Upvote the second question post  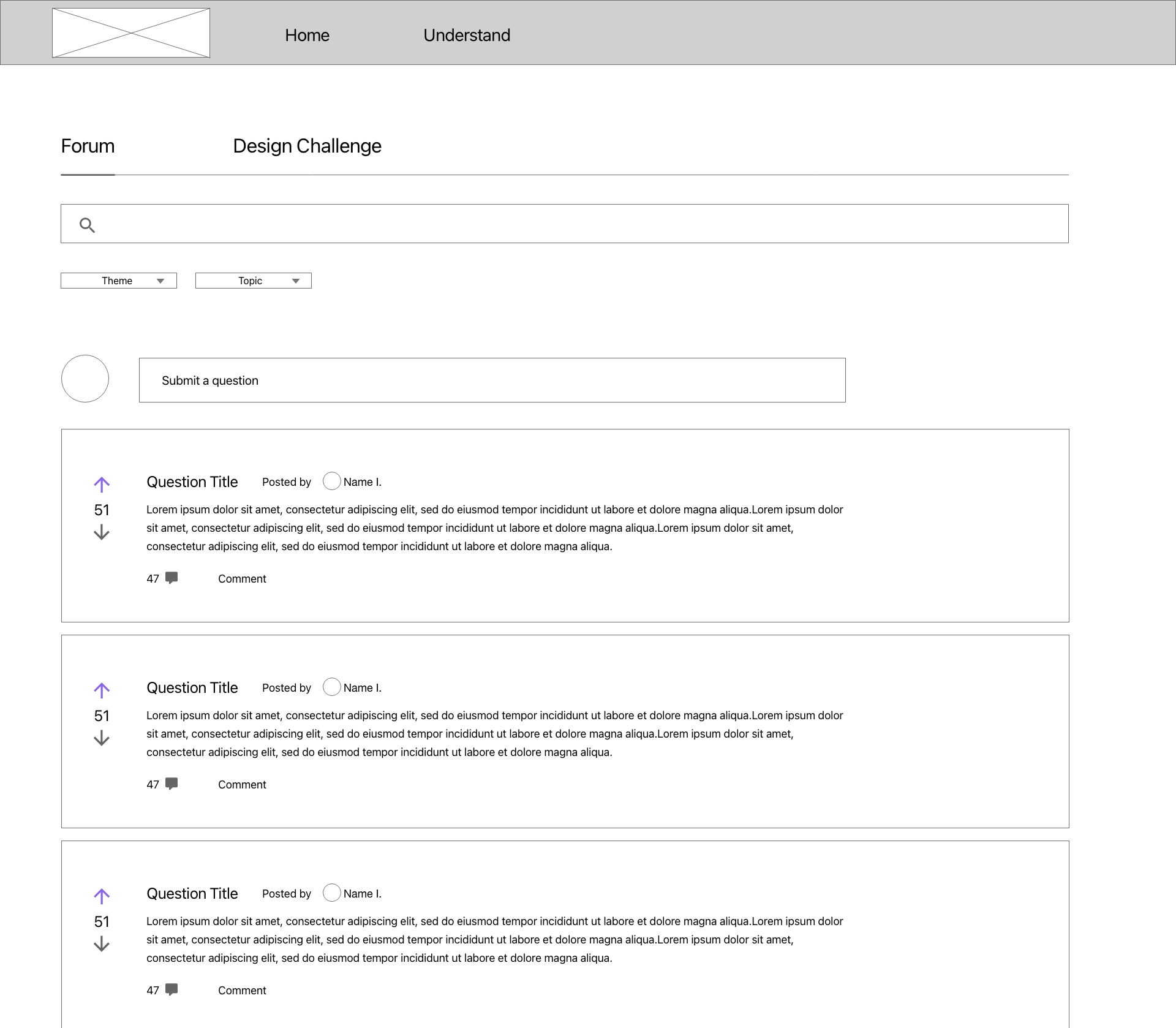(102, 690)
